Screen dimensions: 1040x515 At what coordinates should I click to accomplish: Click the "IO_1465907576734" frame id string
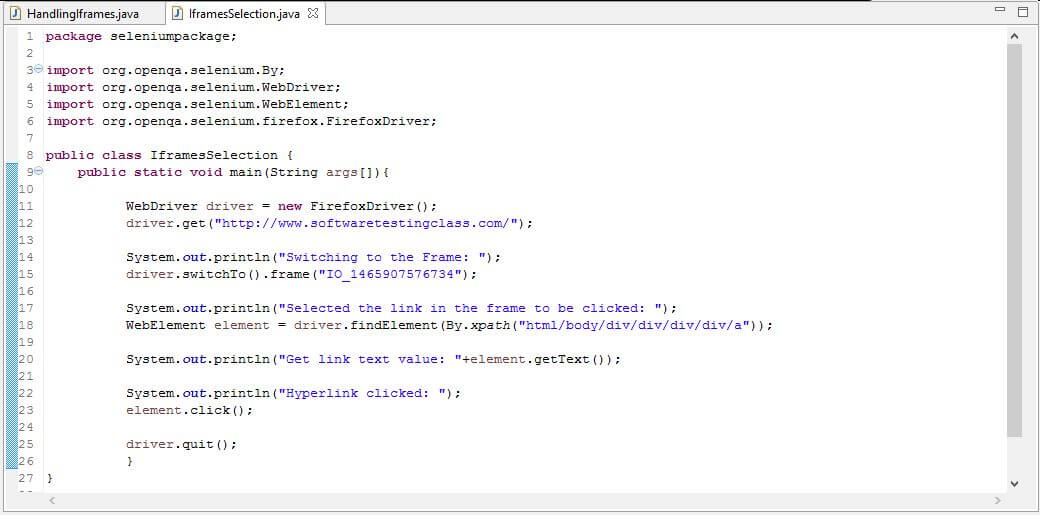click(x=389, y=274)
